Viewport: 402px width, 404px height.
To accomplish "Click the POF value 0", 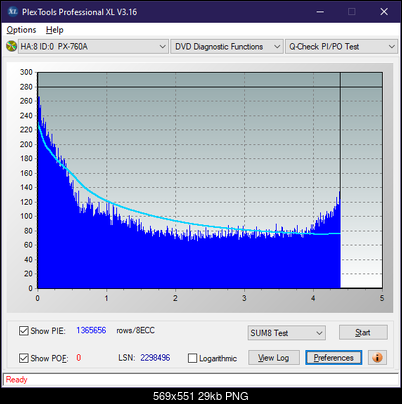I will 79,358.
